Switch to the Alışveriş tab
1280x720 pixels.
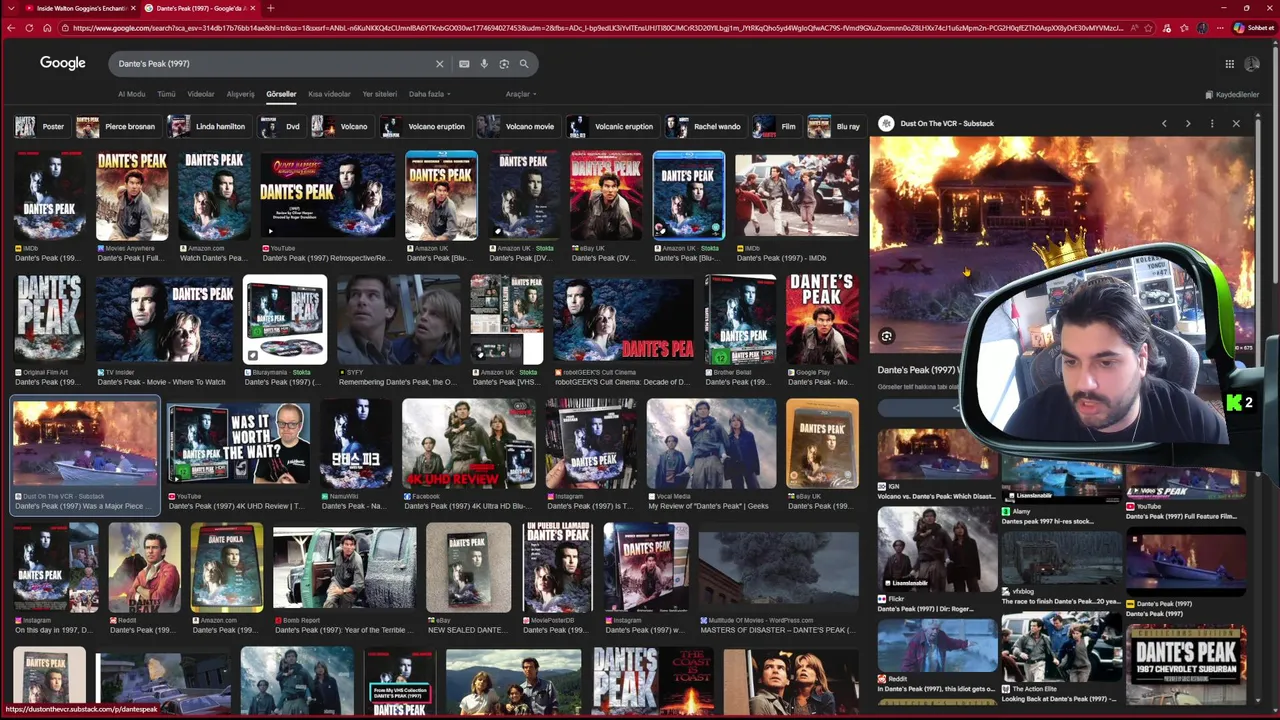click(x=240, y=94)
